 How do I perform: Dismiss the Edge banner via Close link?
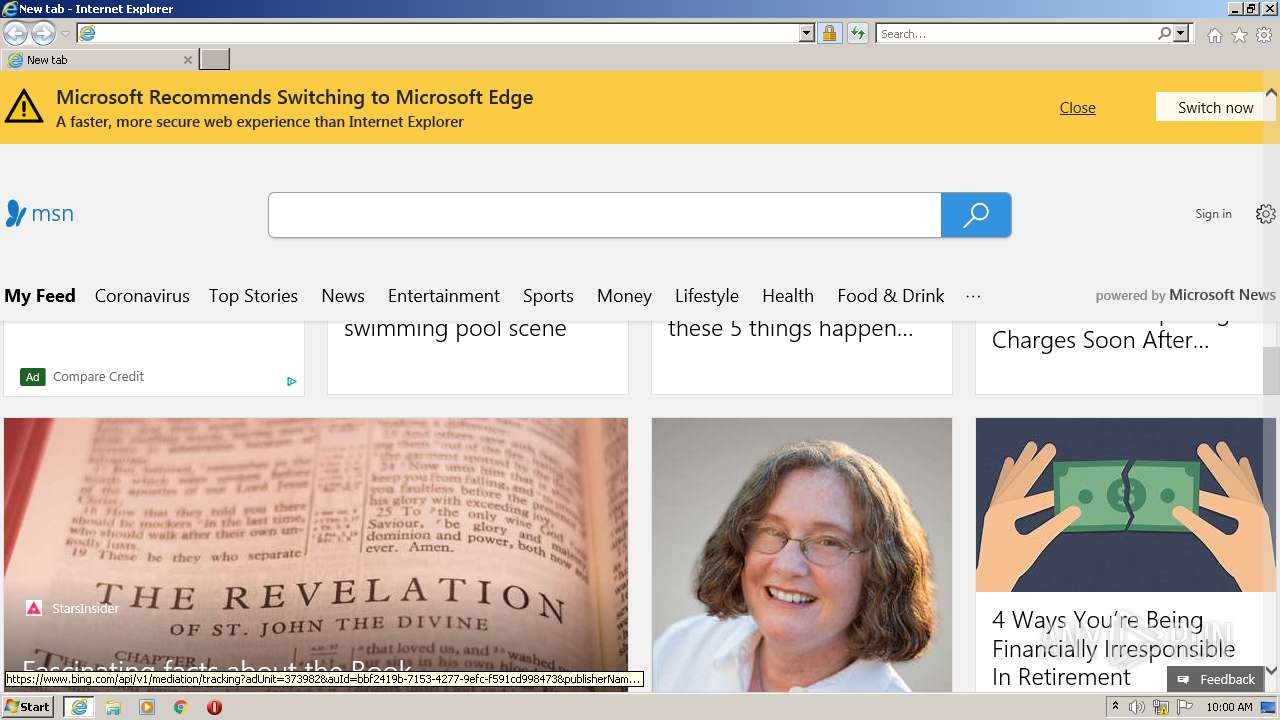point(1077,107)
